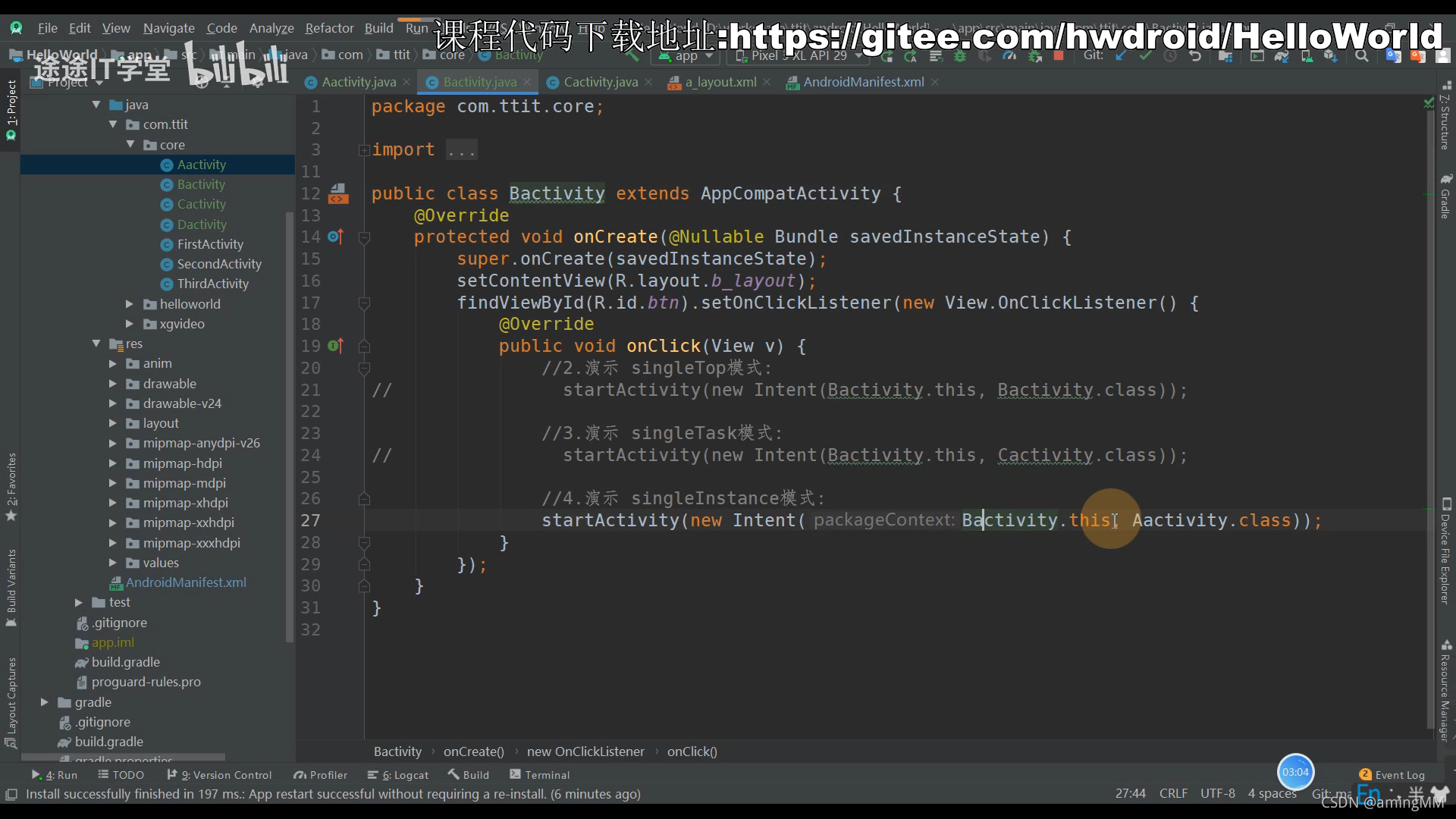This screenshot has height=819, width=1456.
Task: Click Apply Changes and Restart Activity icon
Action: coord(911,56)
